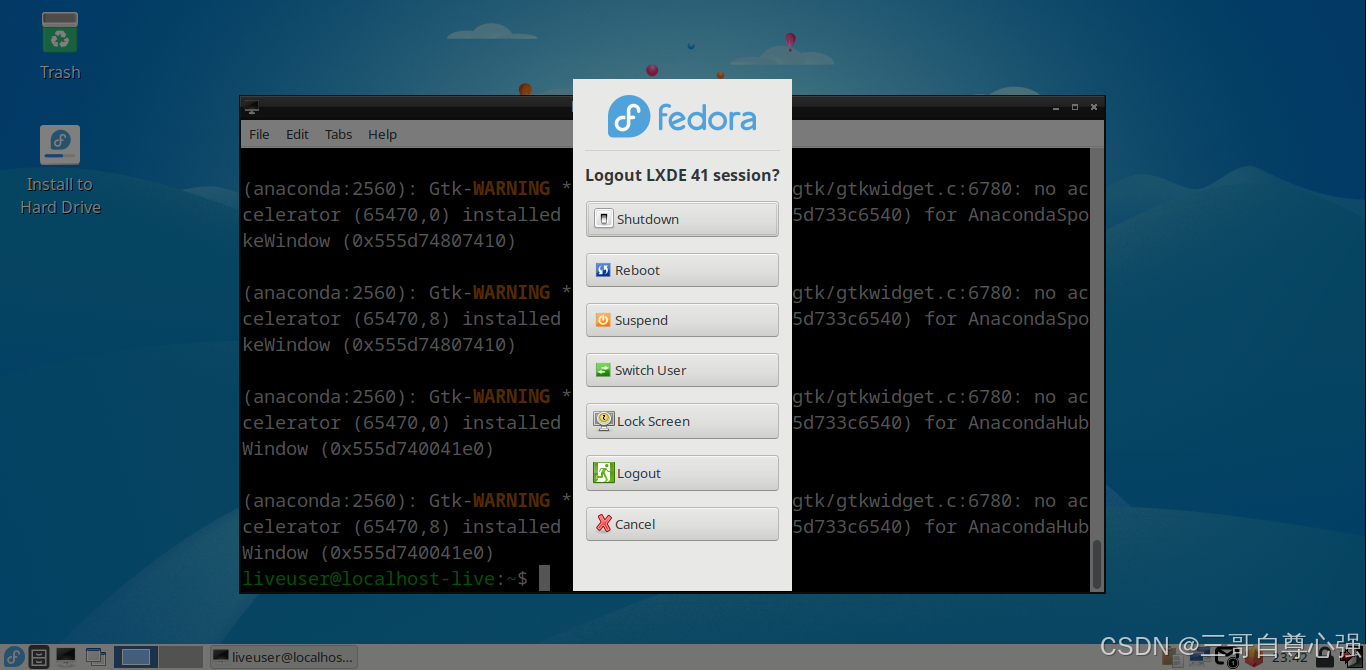Image resolution: width=1366 pixels, height=670 pixels.
Task: Maximize the terminal window
Action: click(1075, 106)
